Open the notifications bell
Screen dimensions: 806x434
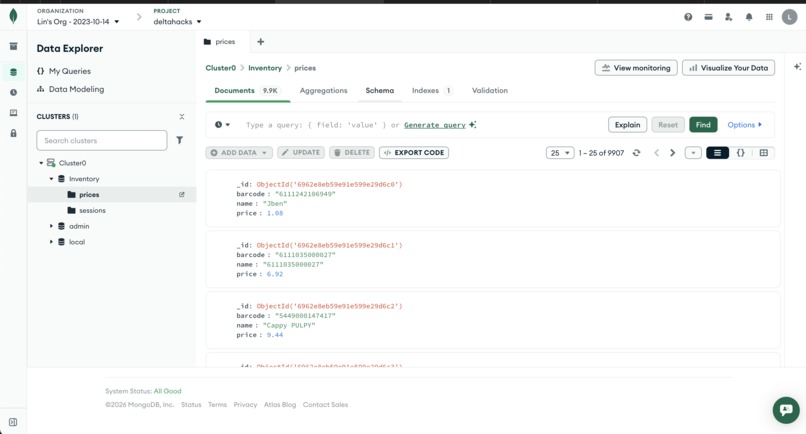749,17
